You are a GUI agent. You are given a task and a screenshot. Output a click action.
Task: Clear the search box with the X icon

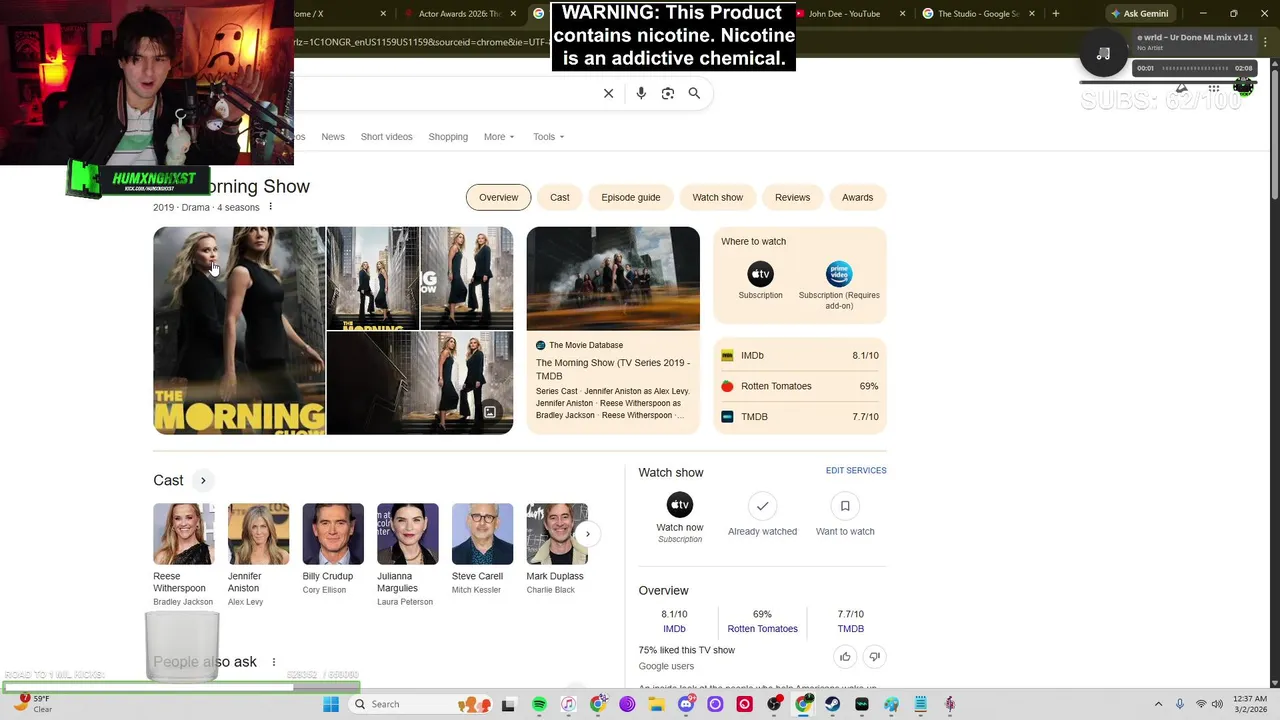click(608, 93)
